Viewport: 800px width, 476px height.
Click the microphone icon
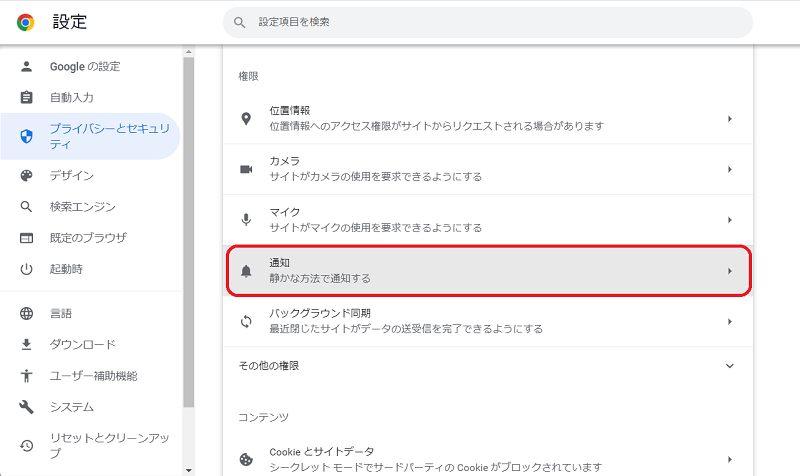point(246,220)
